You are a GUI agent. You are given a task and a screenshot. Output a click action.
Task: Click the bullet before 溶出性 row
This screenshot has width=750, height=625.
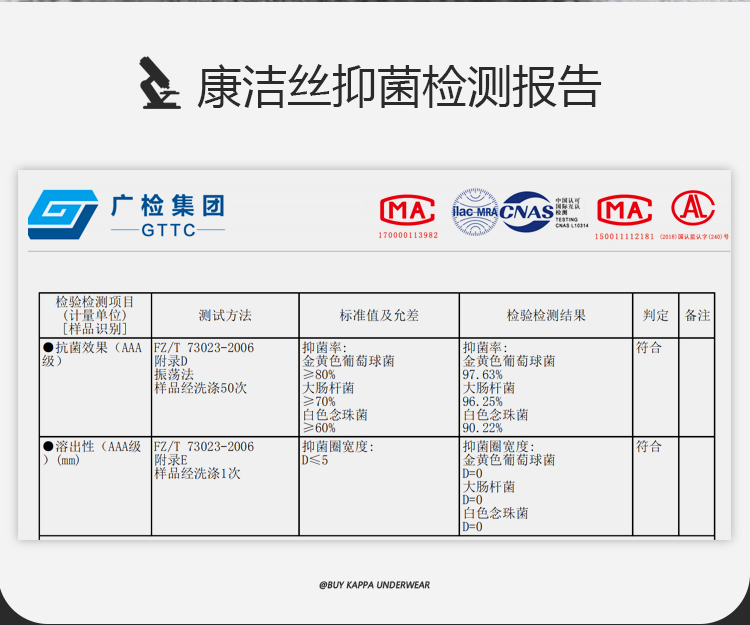(47, 446)
